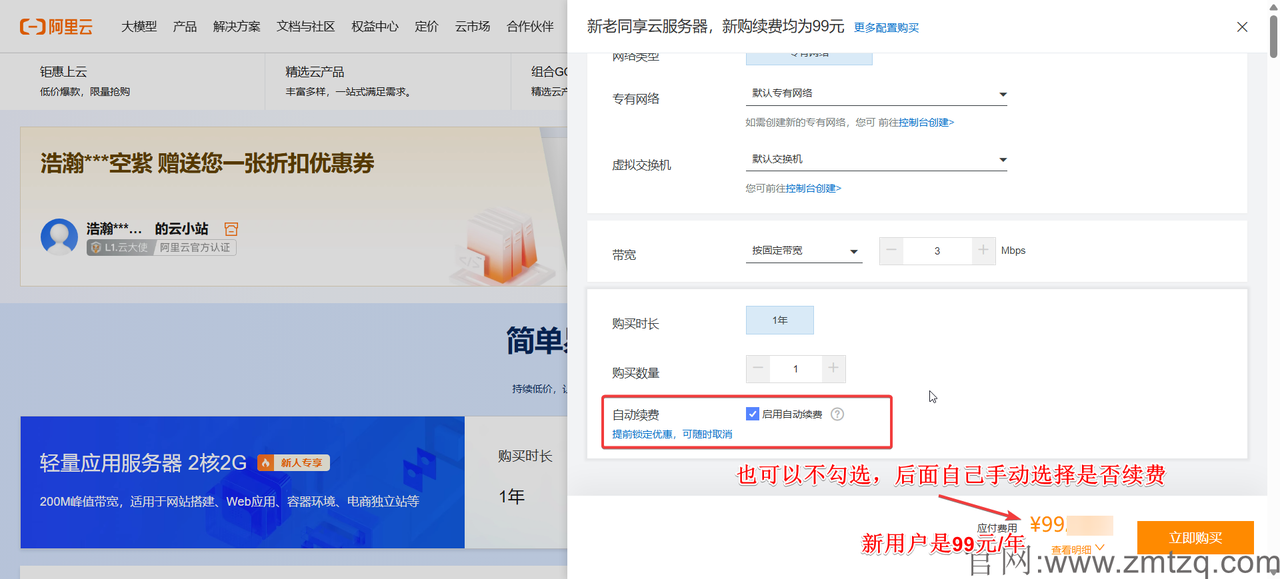Click the store icon beside 的云小站
This screenshot has width=1280, height=579.
tap(231, 229)
